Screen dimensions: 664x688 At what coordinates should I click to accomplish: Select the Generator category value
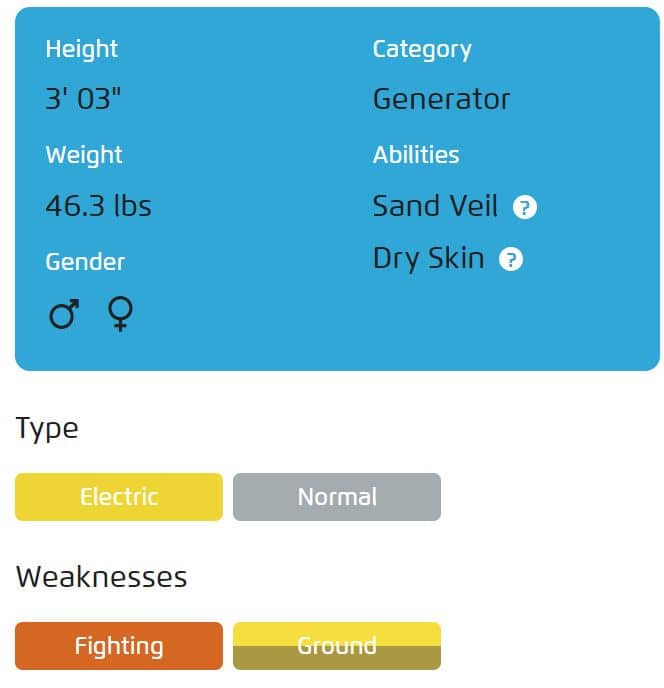click(441, 99)
